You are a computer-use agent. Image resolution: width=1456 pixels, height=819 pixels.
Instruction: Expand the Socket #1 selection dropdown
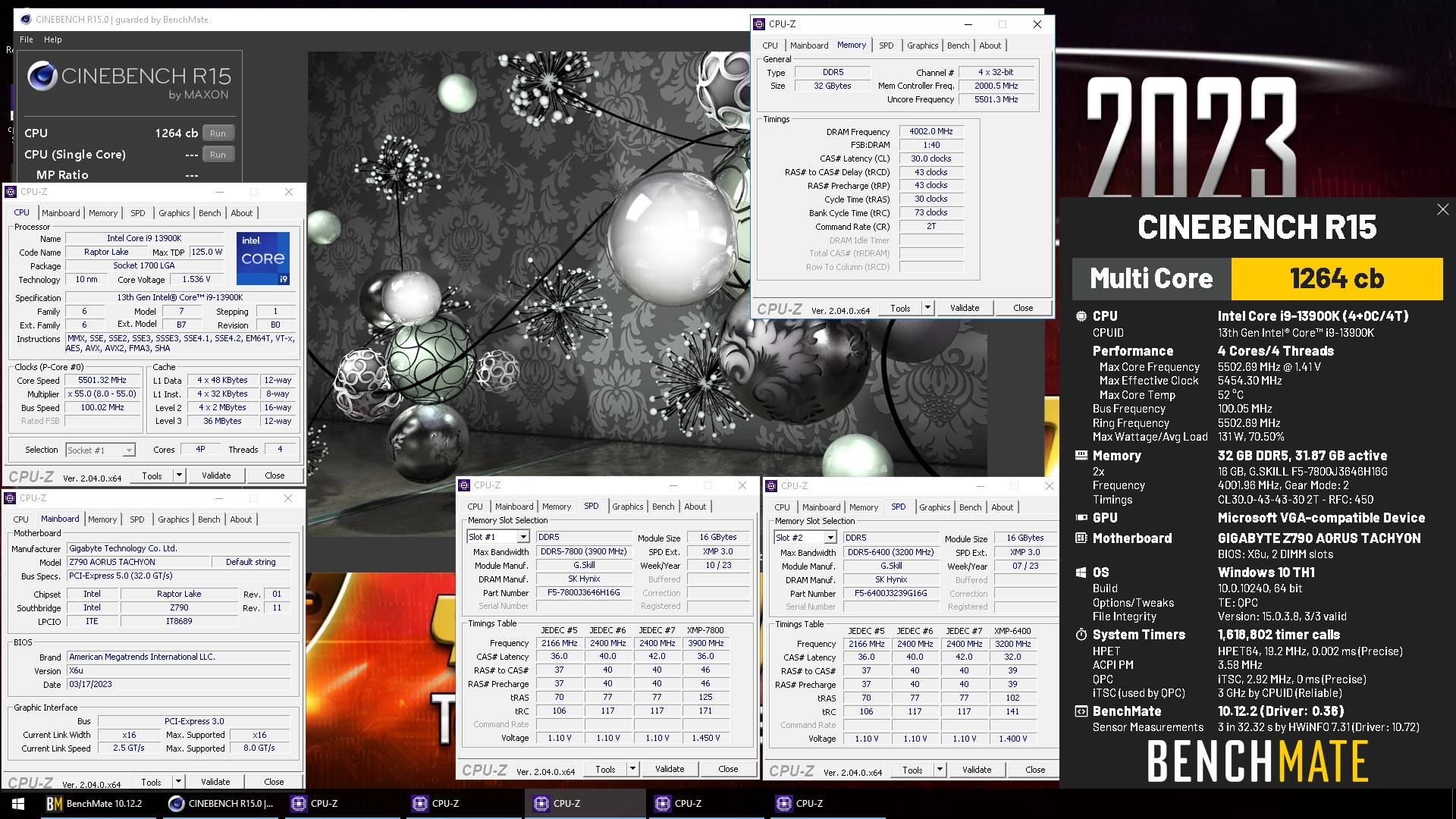(129, 450)
